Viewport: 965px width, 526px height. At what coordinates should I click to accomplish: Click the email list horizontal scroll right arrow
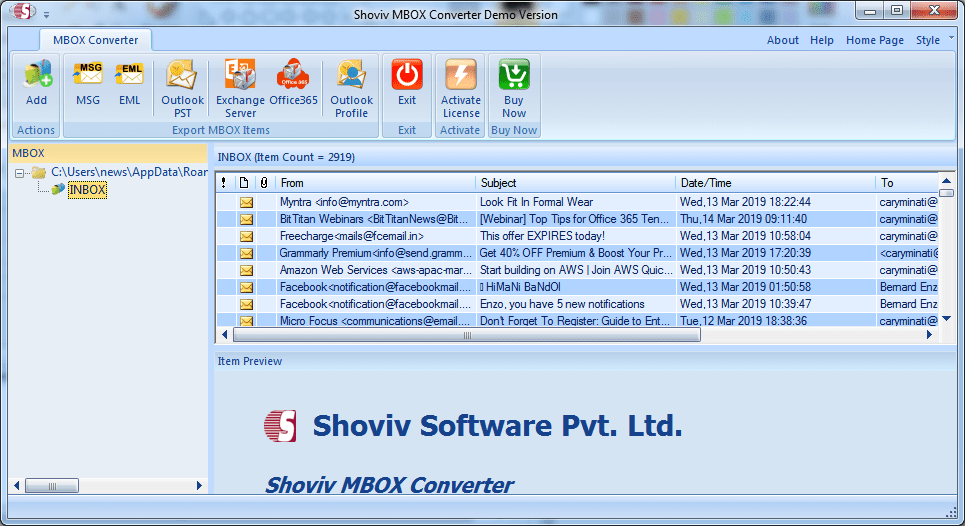click(929, 335)
